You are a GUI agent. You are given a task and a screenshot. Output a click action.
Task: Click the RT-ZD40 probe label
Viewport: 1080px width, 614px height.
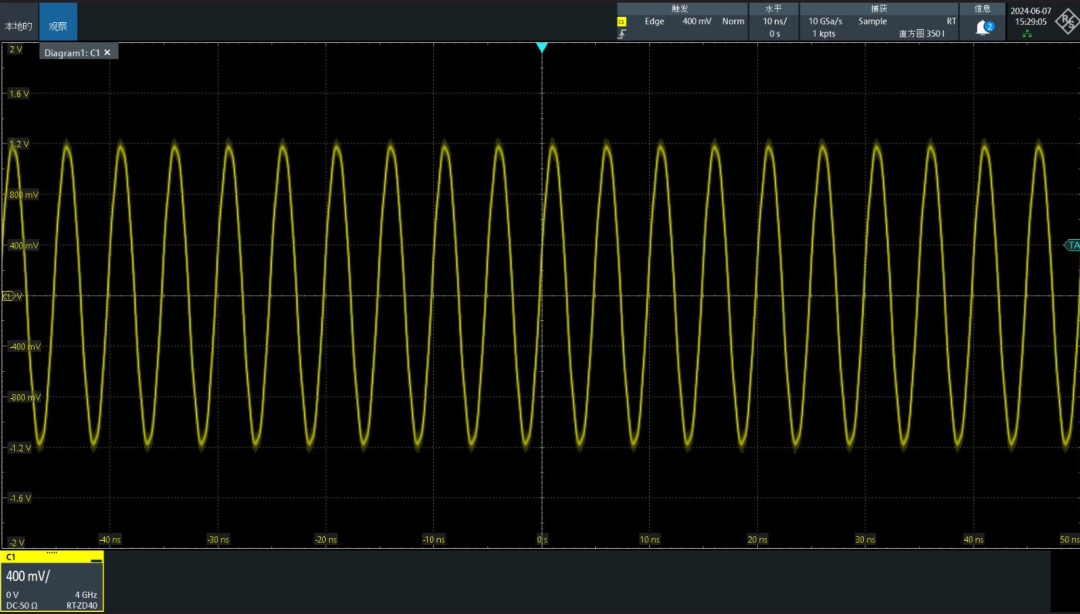(82, 606)
